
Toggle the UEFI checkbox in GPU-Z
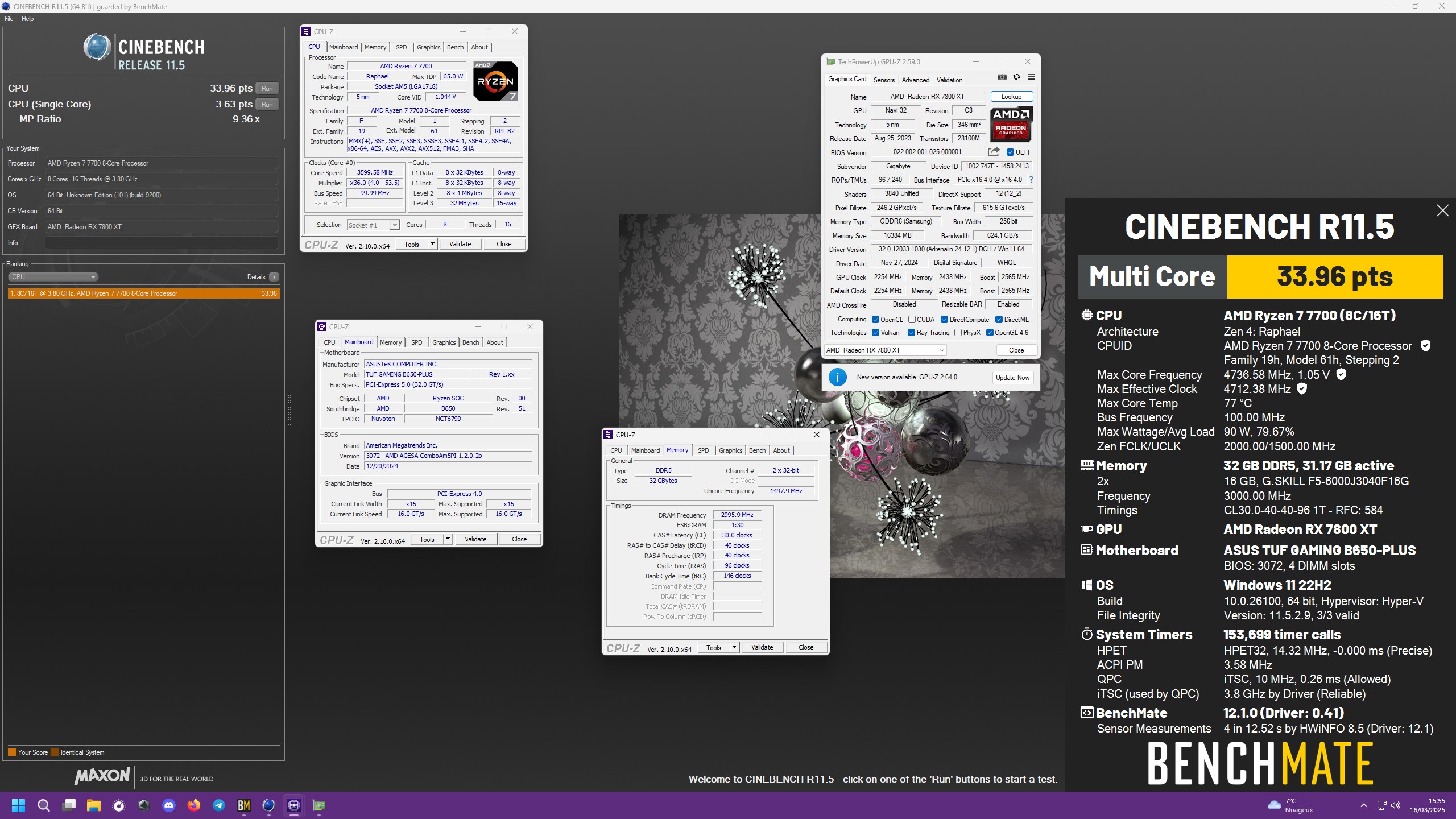(x=1010, y=152)
